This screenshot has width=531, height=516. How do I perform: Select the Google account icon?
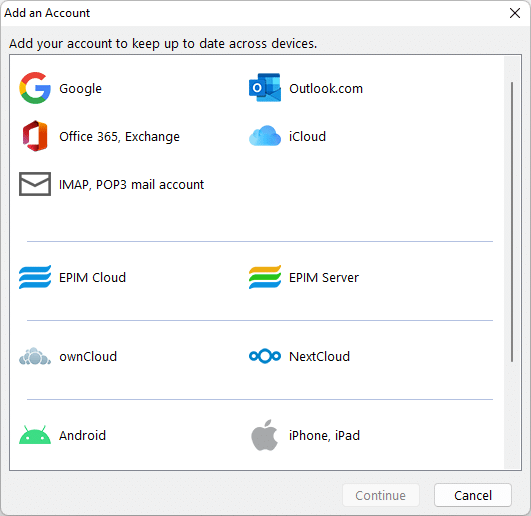35,88
